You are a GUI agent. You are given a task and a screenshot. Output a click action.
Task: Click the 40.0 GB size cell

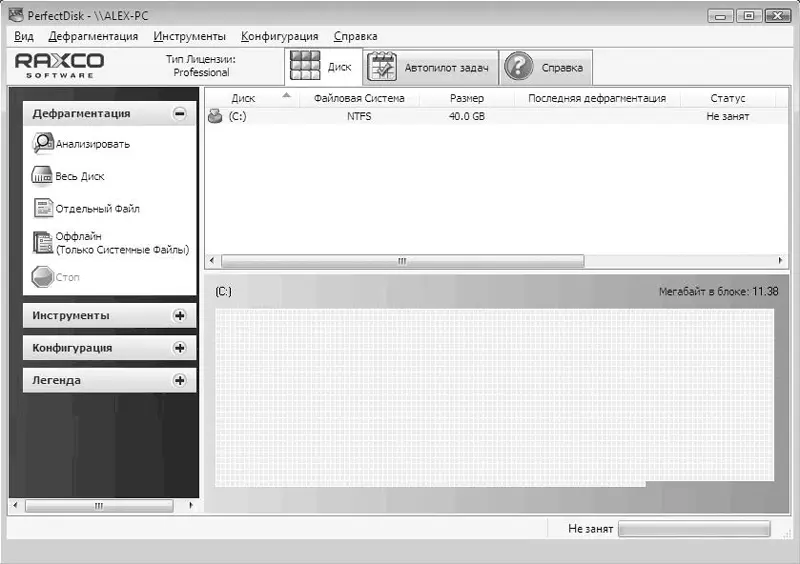(x=467, y=116)
